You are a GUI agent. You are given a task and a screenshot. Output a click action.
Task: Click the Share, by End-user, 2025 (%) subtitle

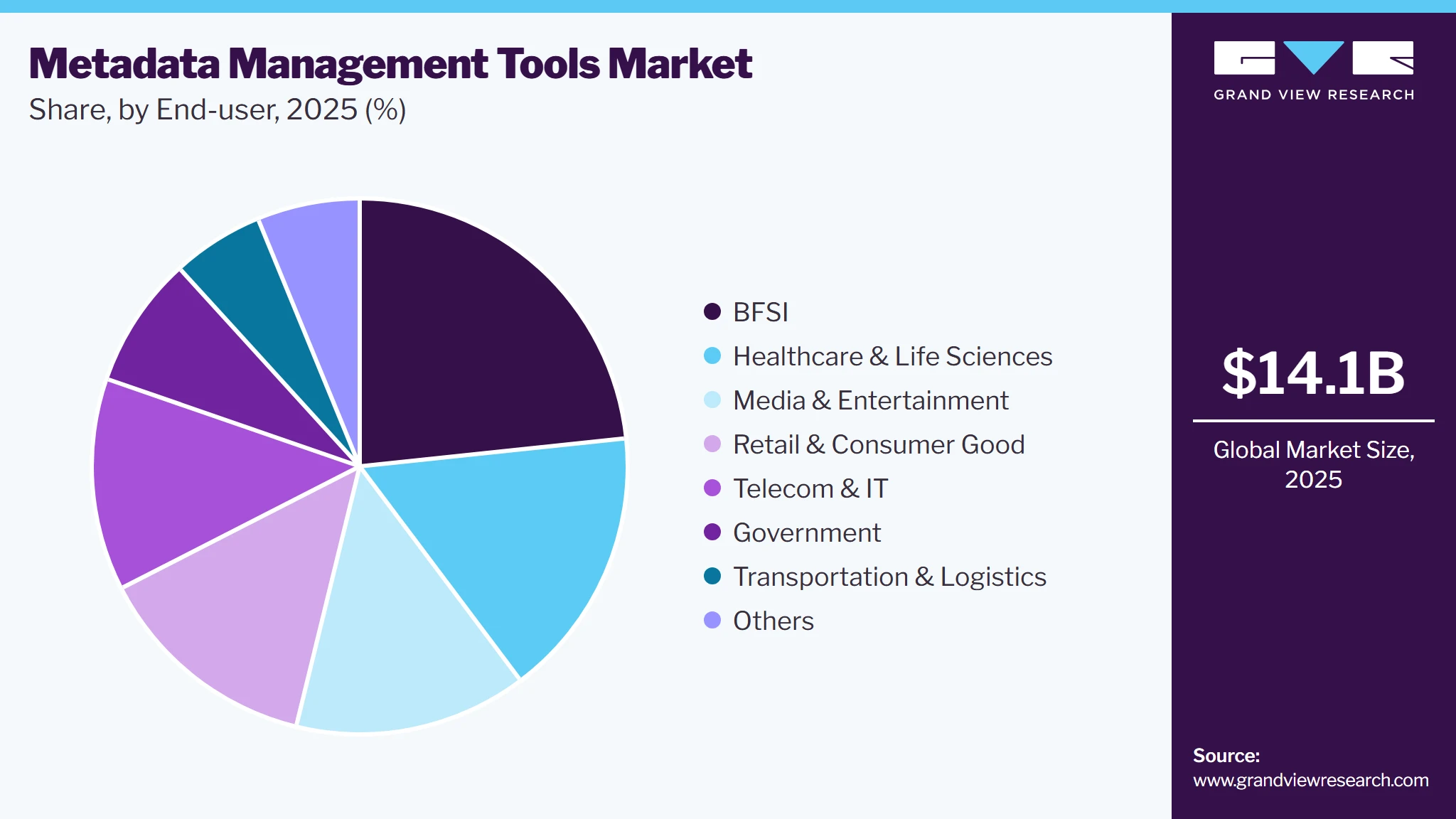(218, 109)
